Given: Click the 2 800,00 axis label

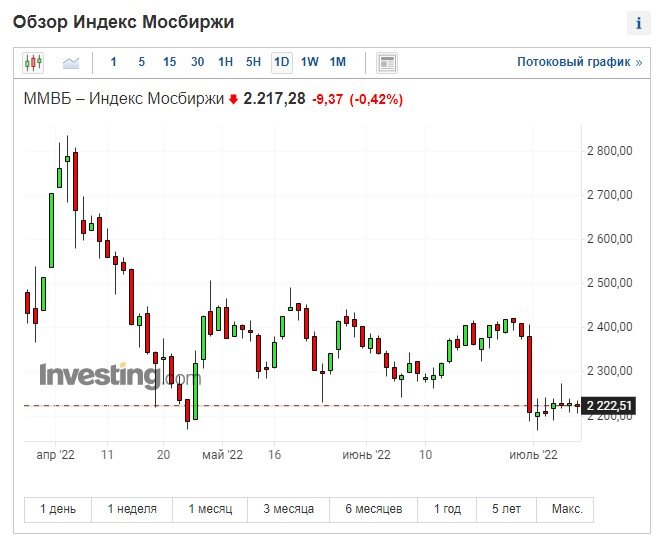Looking at the screenshot, I should [x=610, y=151].
